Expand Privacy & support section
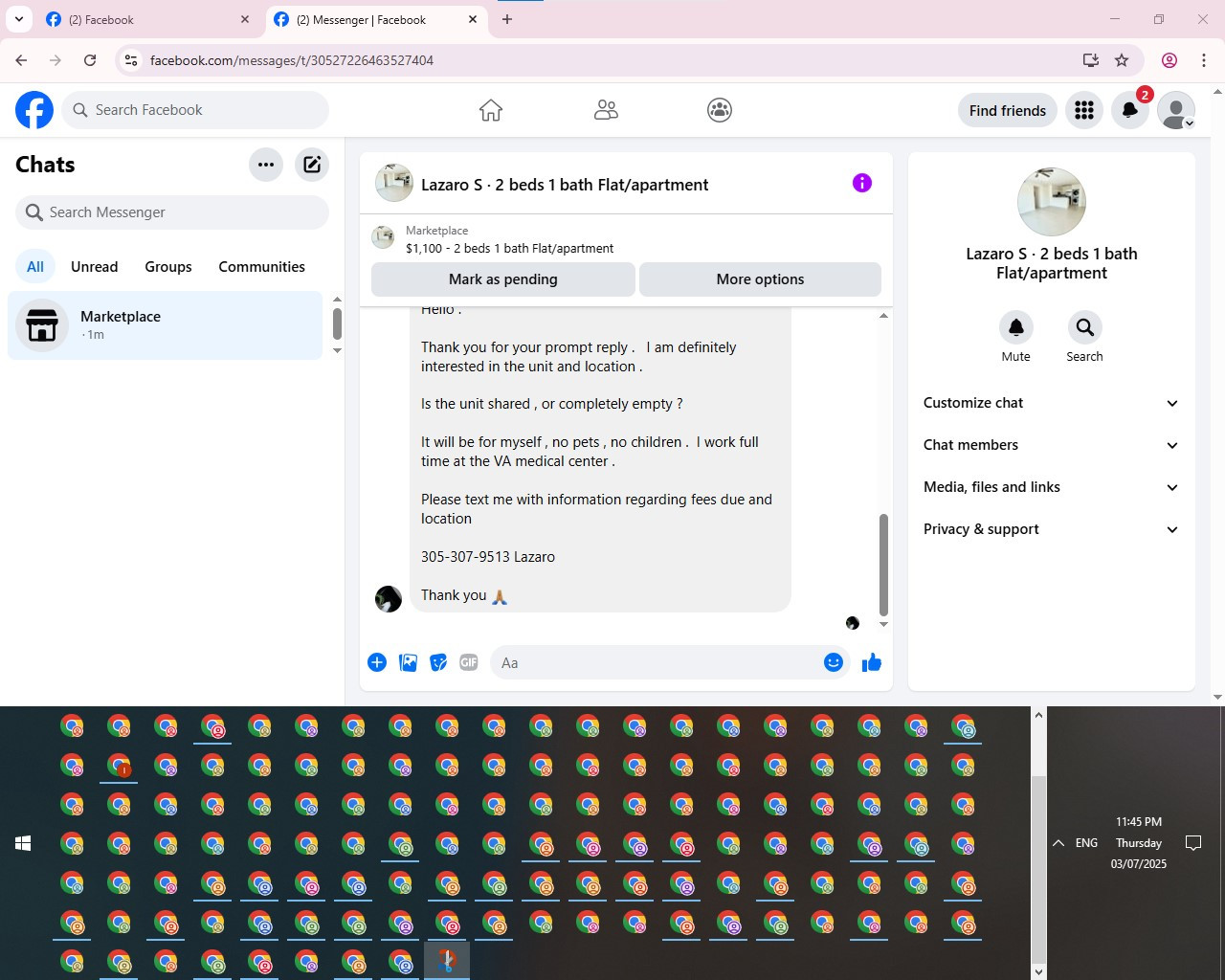Image resolution: width=1225 pixels, height=980 pixels. click(1052, 529)
